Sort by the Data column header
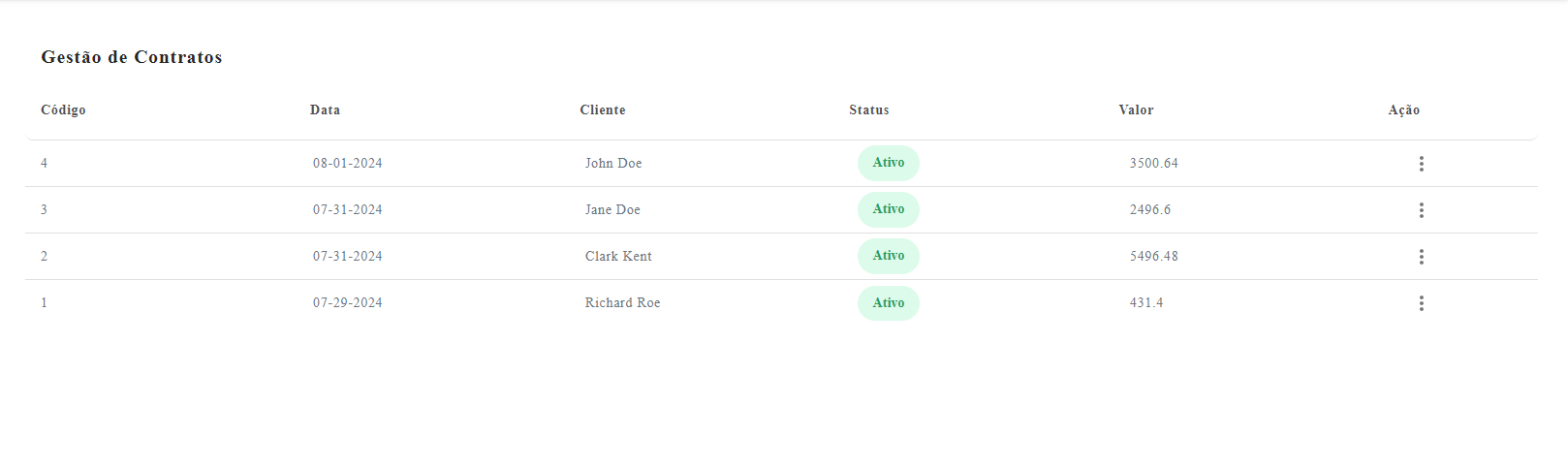Viewport: 1568px width, 468px height. pos(325,110)
